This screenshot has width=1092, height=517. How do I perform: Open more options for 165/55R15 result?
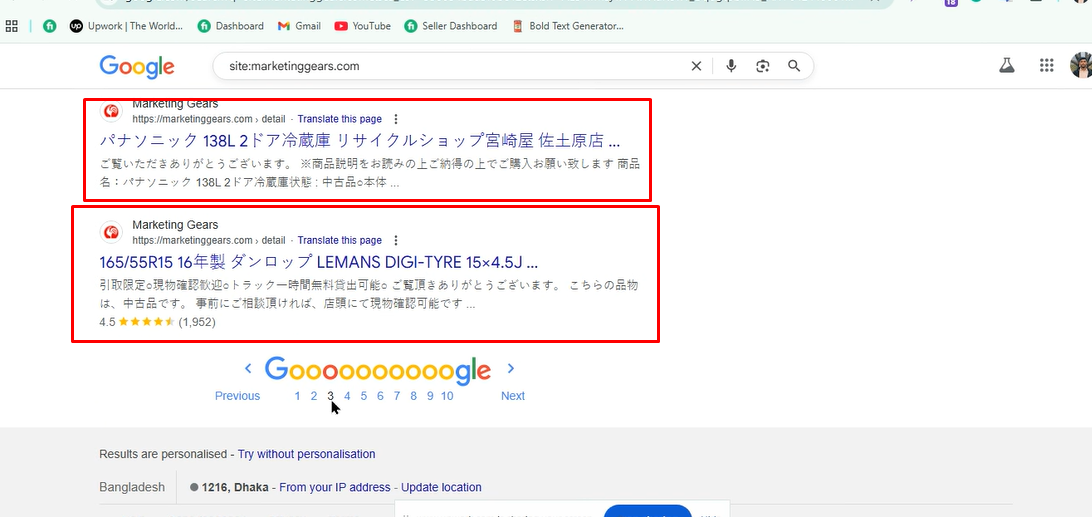396,240
